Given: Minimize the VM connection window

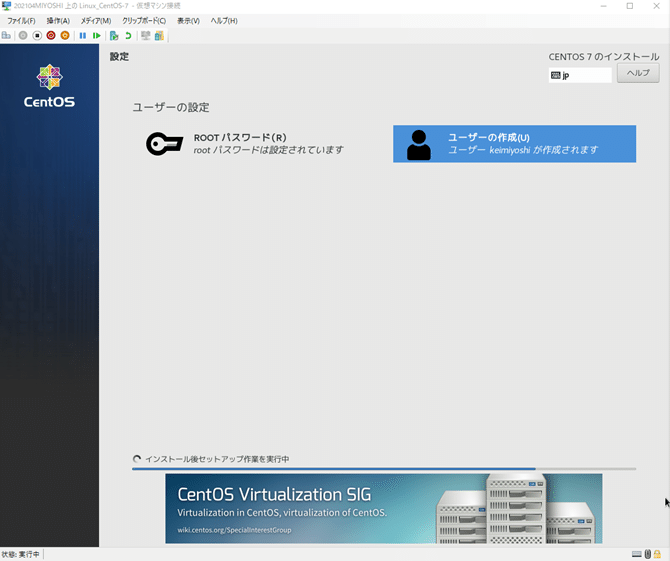Looking at the screenshot, I should coord(603,6).
